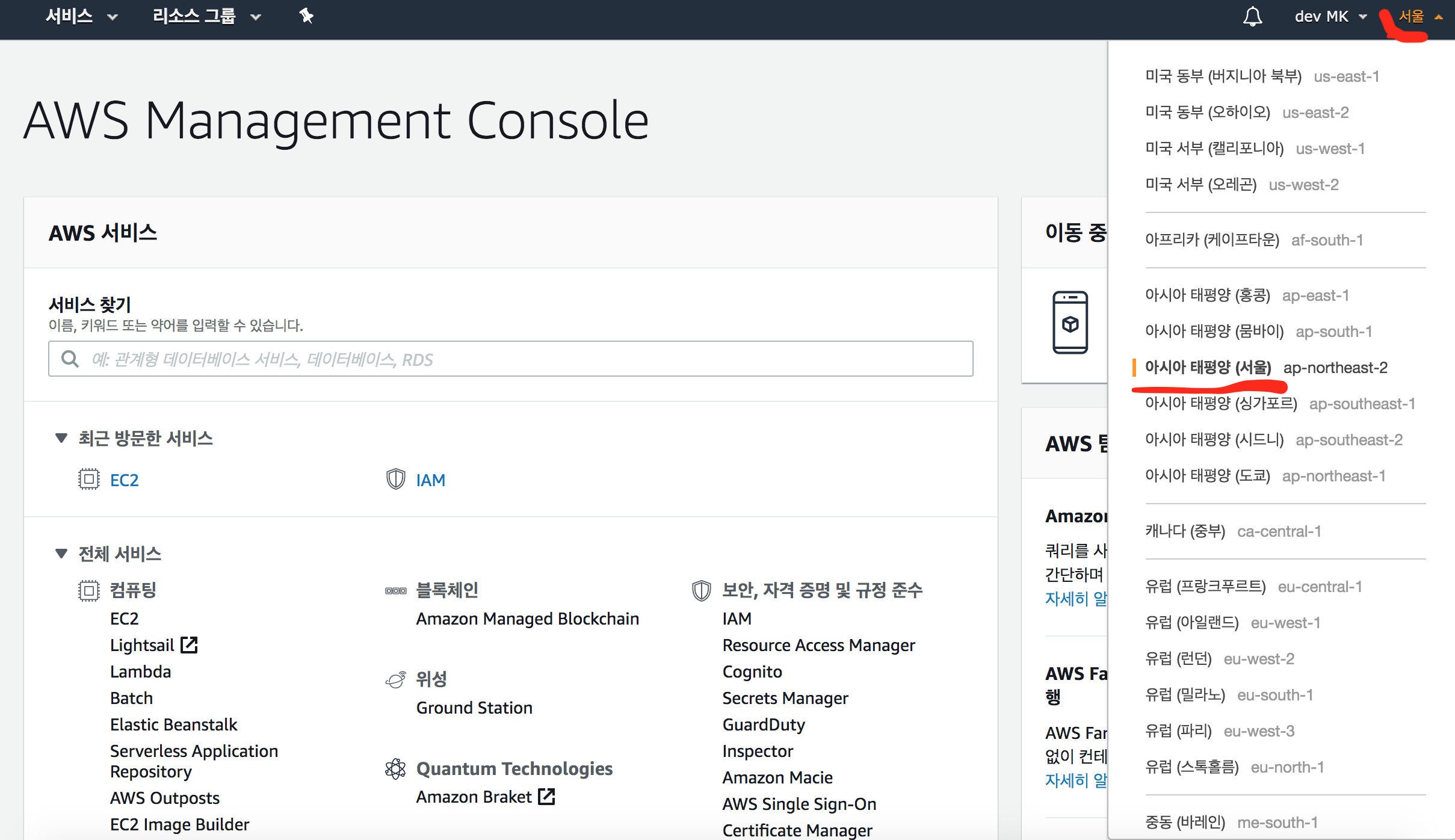The image size is (1455, 840).
Task: Click the EC2 chip icon in recent services
Action: coord(88,480)
